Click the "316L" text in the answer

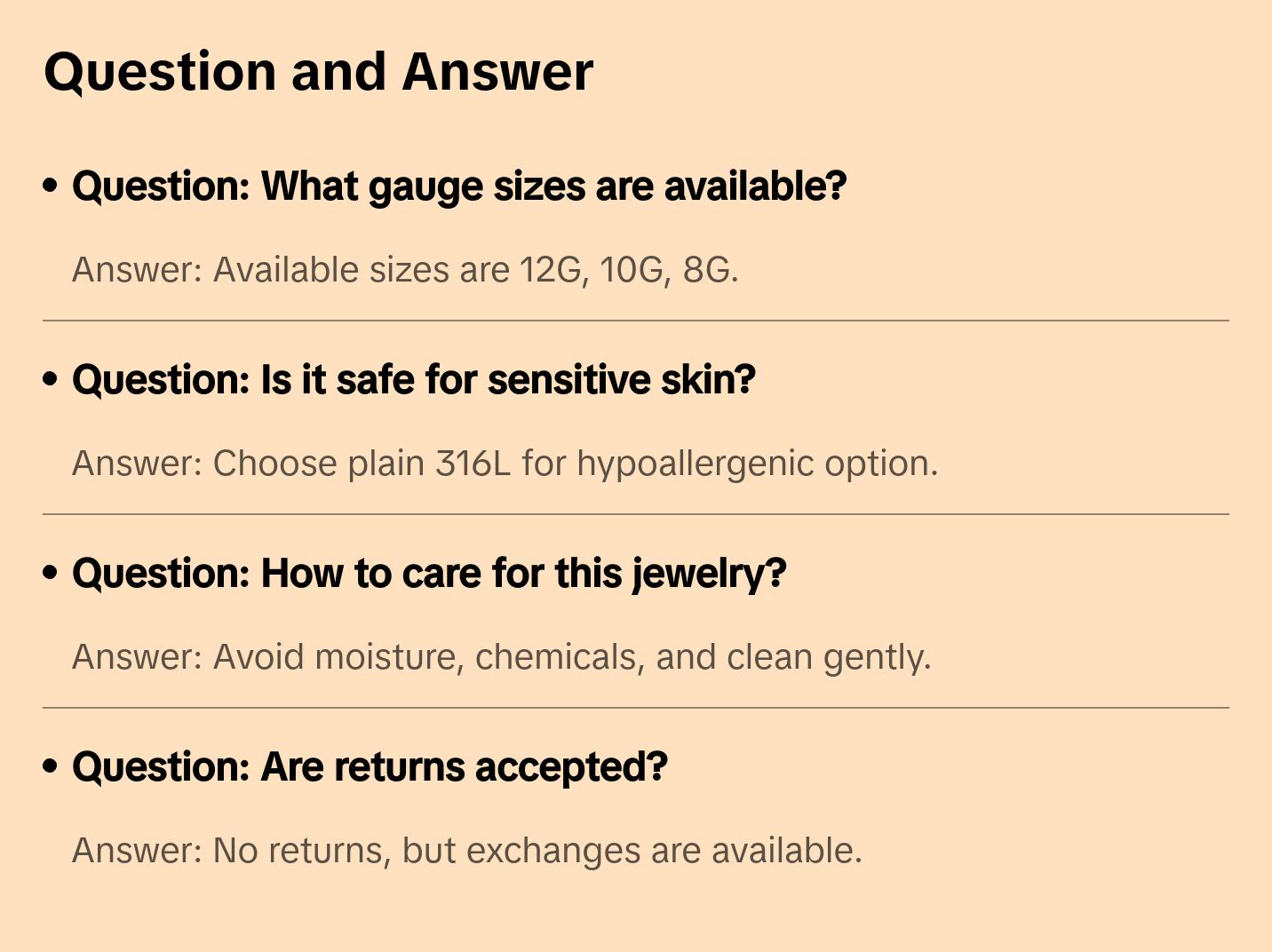coord(473,464)
